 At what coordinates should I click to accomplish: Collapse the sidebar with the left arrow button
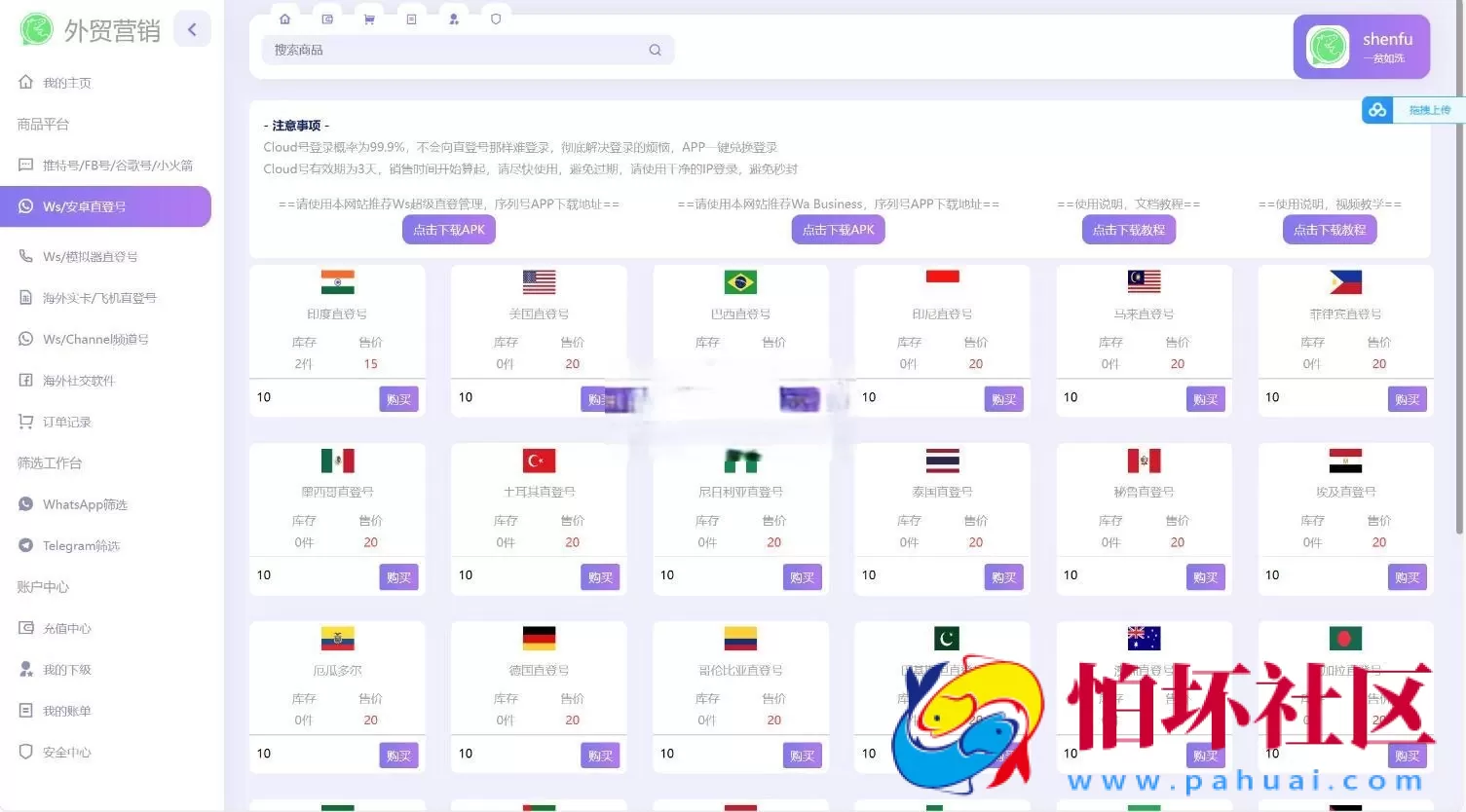pos(192,28)
